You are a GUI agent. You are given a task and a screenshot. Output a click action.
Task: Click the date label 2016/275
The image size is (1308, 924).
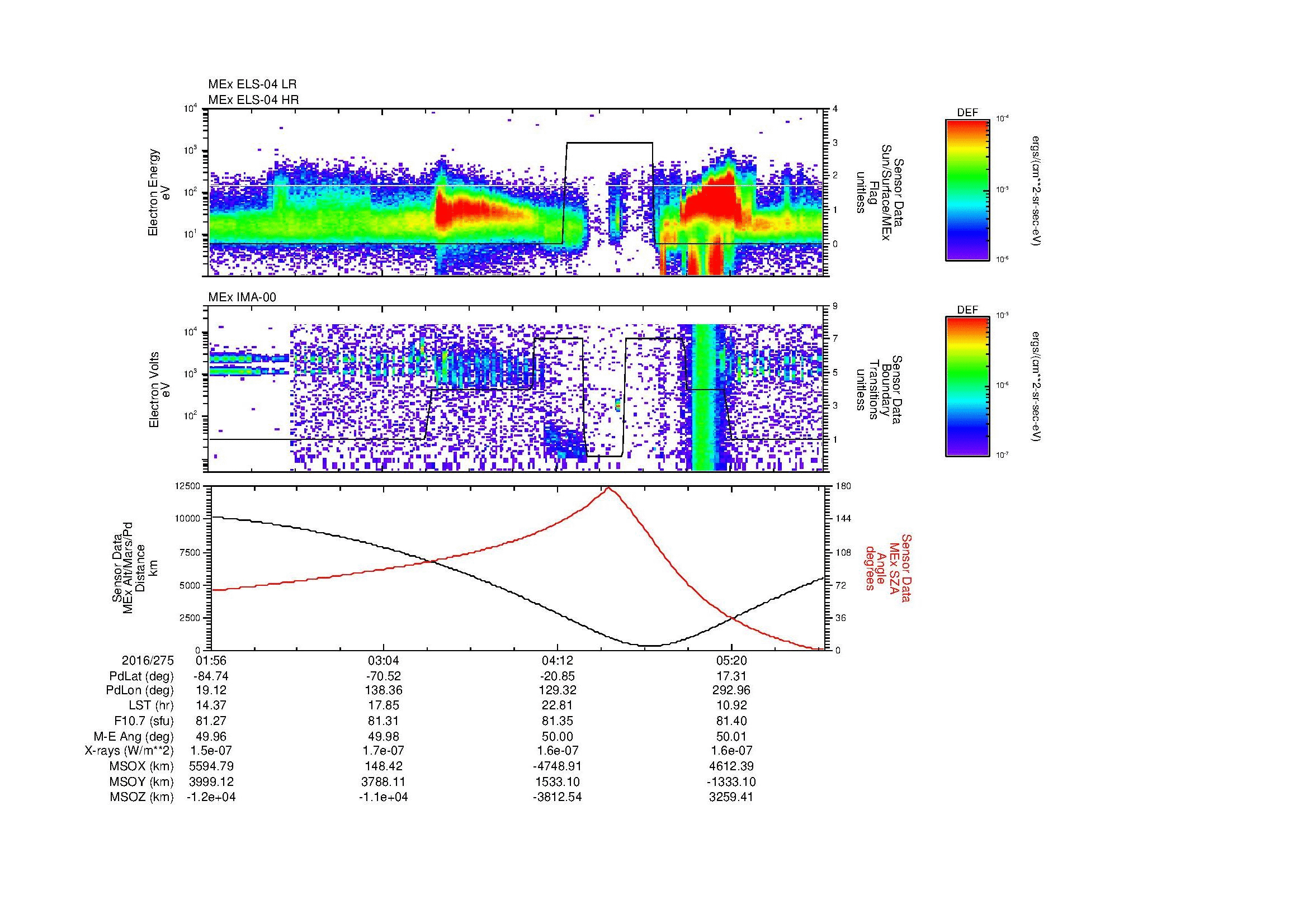[148, 661]
